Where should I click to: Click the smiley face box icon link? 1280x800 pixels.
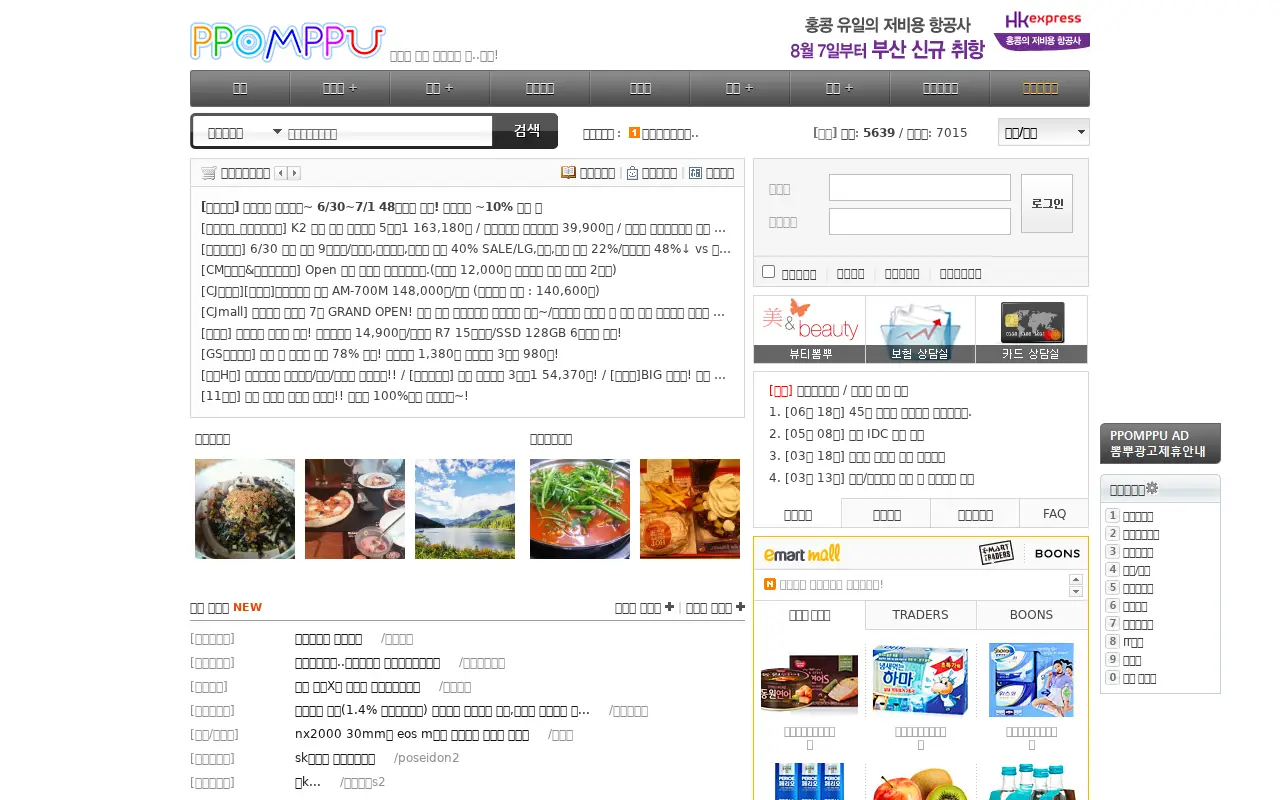pyautogui.click(x=632, y=173)
